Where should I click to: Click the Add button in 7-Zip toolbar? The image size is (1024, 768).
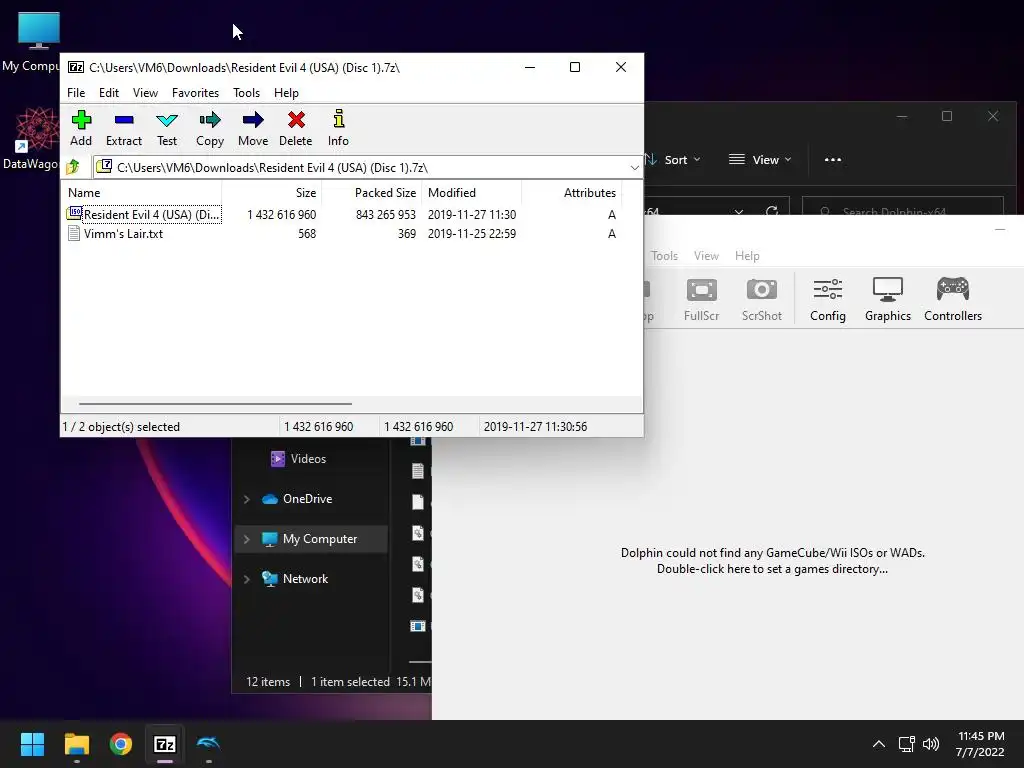[81, 129]
